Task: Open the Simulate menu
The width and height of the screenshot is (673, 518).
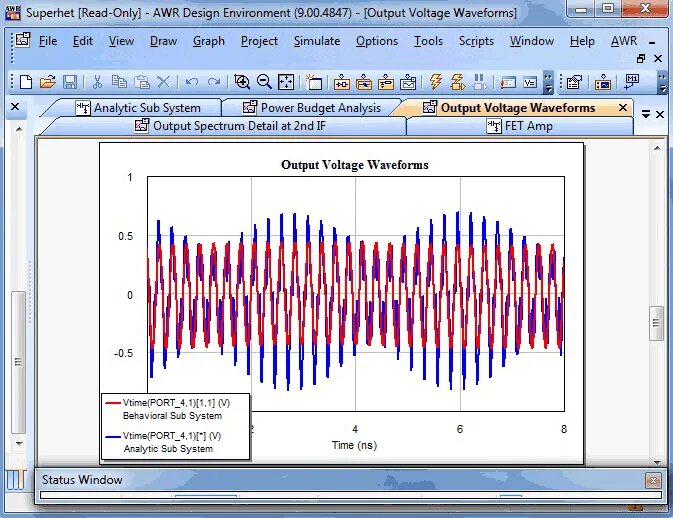Action: [x=317, y=41]
